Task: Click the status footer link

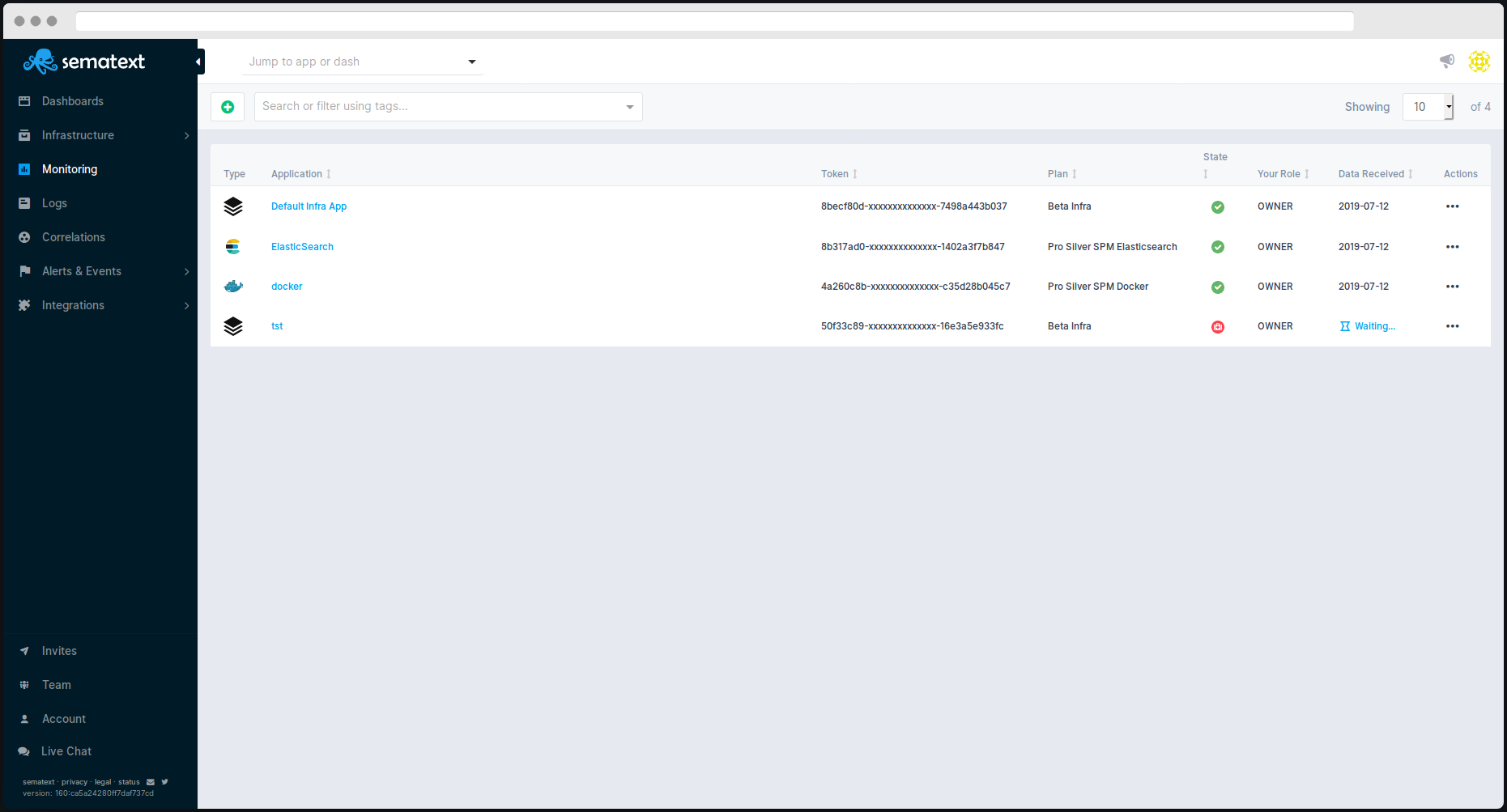Action: point(130,782)
